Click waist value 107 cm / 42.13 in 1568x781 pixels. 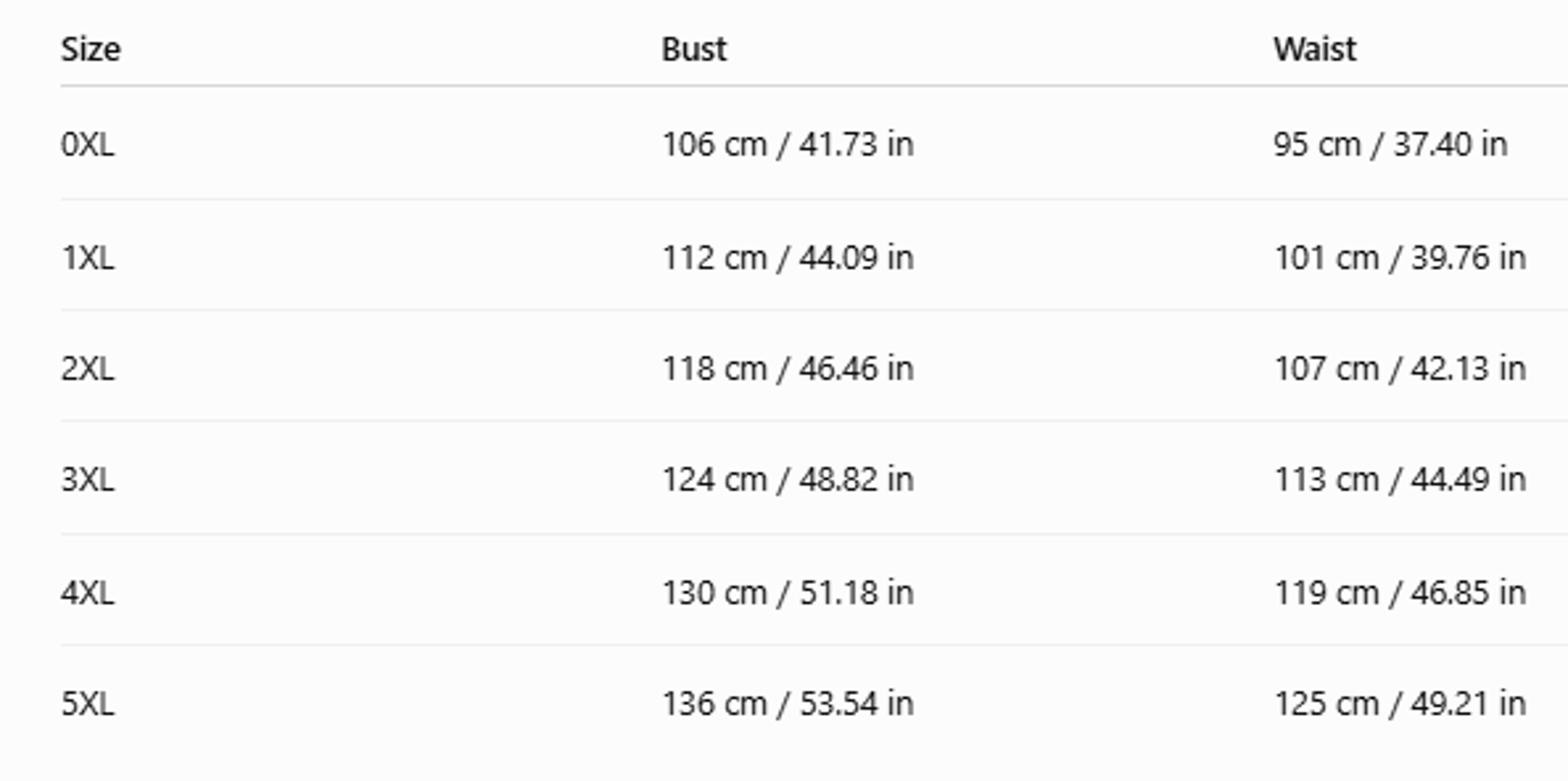1400,369
